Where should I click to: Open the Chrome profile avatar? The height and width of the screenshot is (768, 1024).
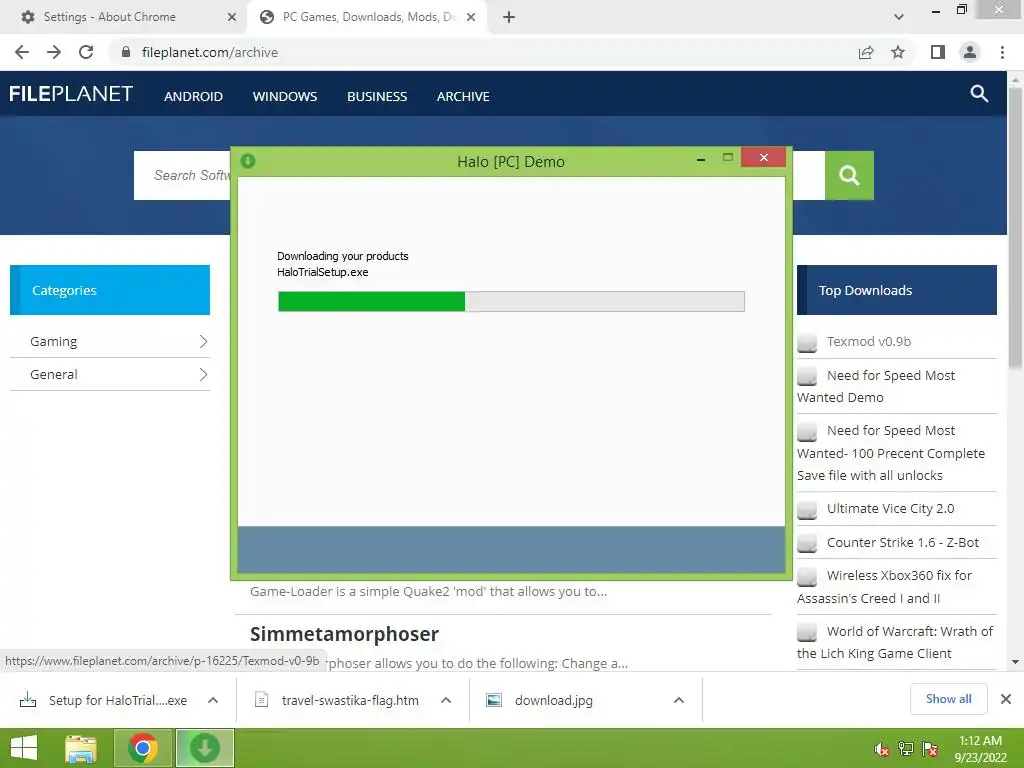[970, 52]
